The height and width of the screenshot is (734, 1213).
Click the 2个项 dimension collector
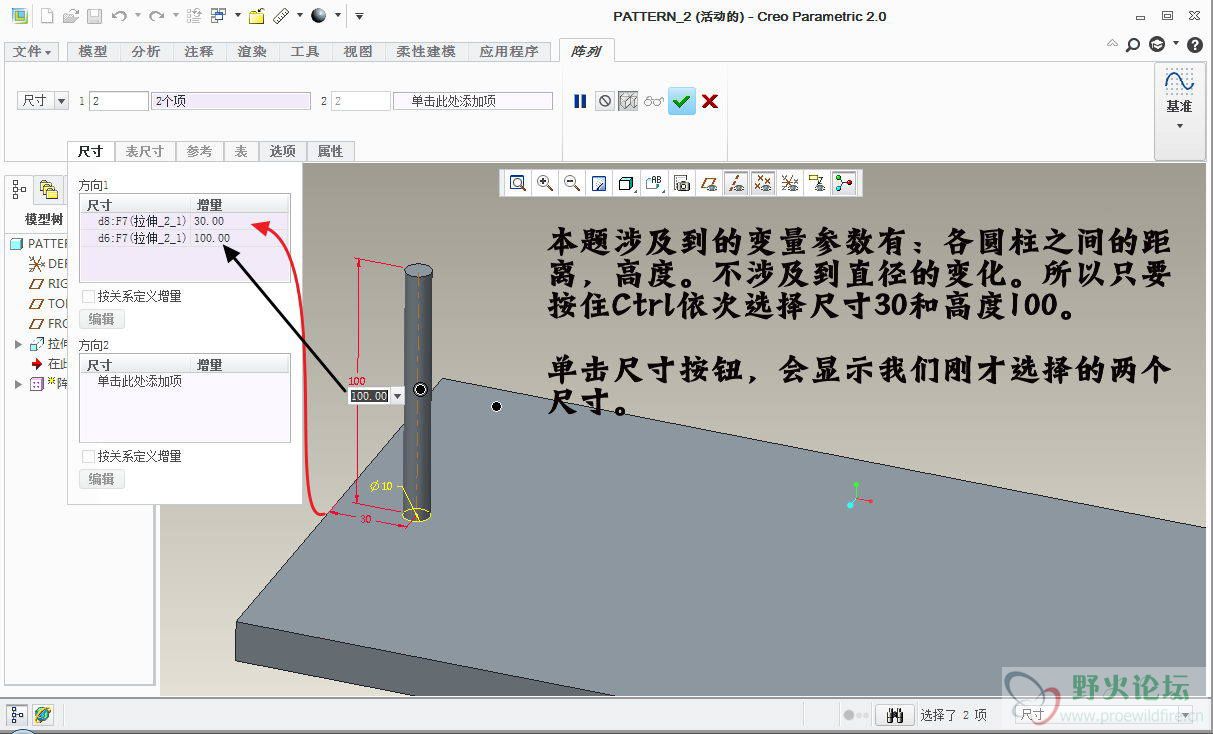coord(231,101)
